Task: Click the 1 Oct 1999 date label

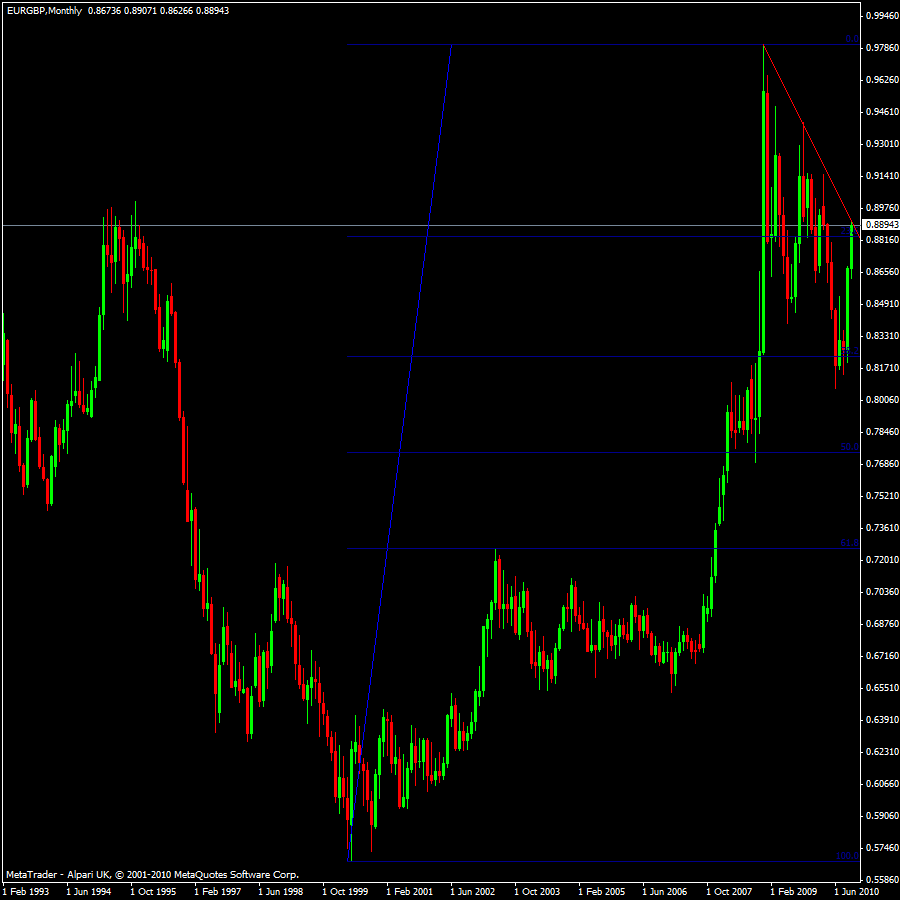Action: click(x=346, y=892)
